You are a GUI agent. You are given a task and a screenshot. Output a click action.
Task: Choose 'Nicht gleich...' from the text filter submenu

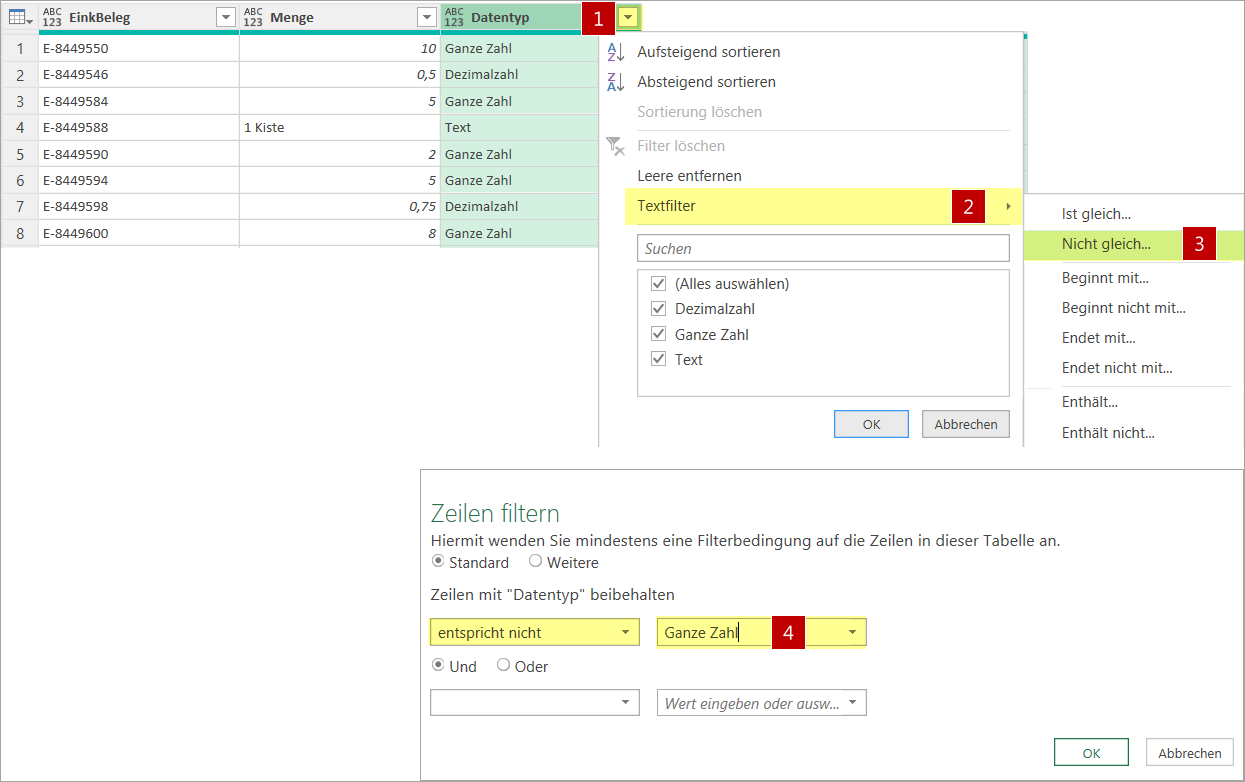pyautogui.click(x=1105, y=244)
